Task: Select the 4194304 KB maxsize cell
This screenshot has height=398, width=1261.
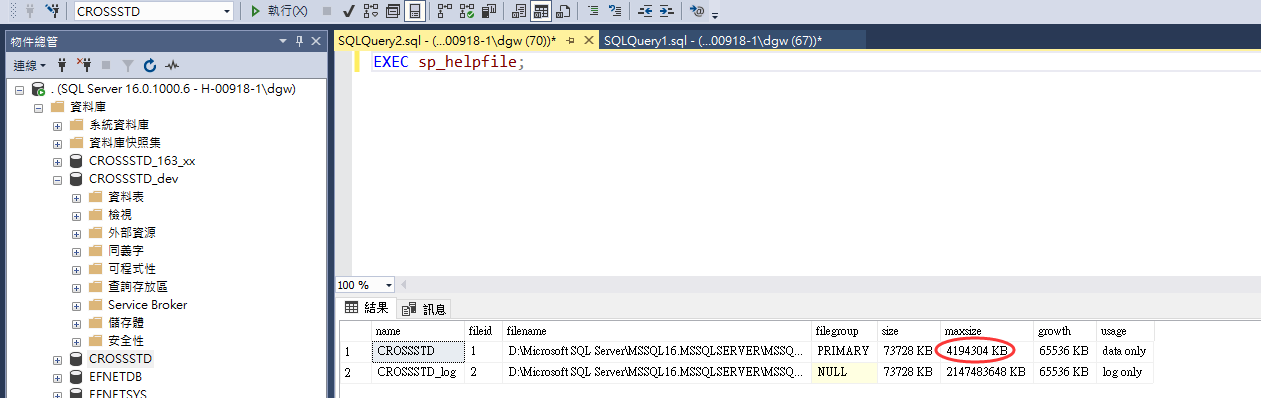Action: pos(986,351)
